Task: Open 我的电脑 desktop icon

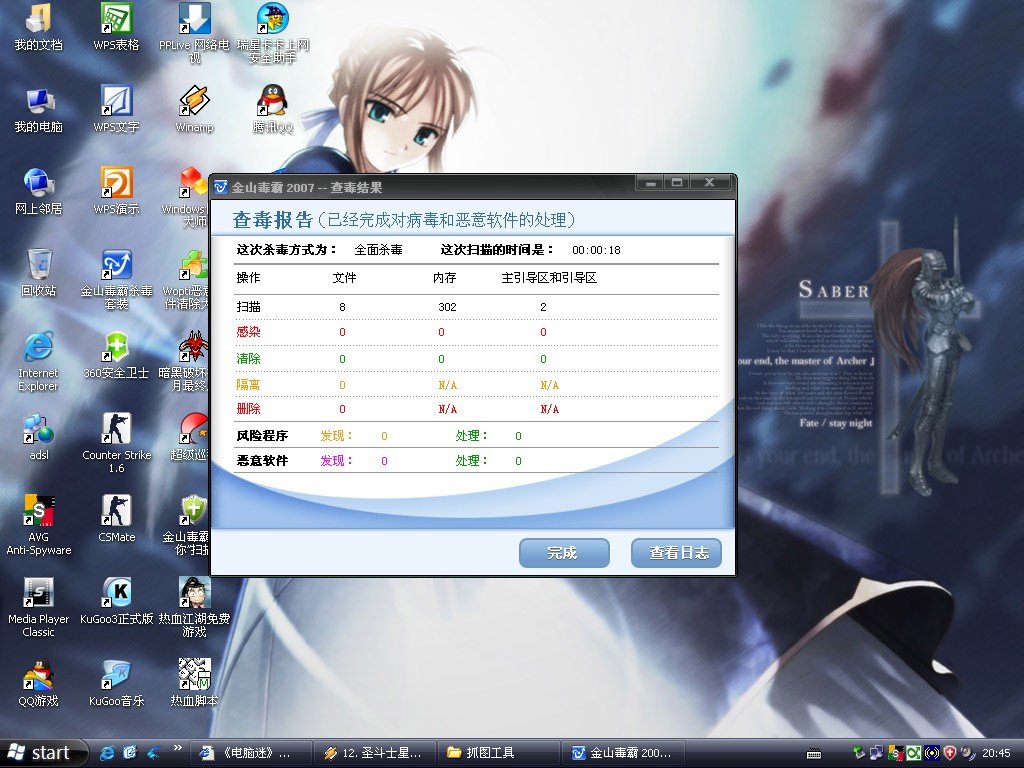Action: [39, 110]
